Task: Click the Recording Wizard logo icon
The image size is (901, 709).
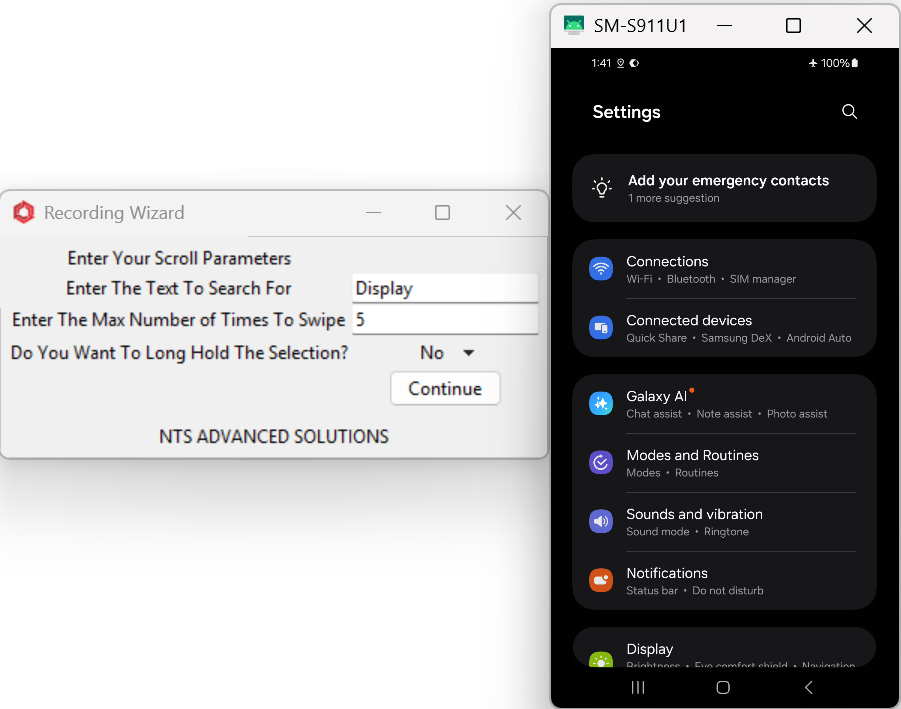Action: click(22, 212)
